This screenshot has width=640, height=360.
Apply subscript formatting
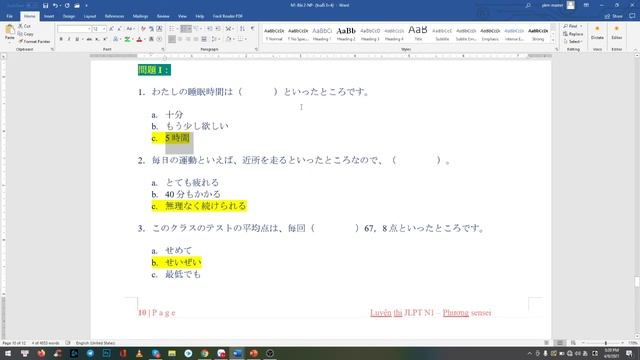click(x=97, y=39)
